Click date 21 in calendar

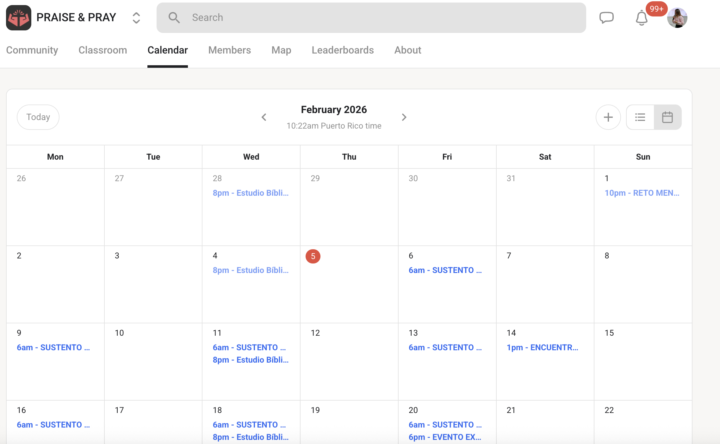click(x=511, y=410)
